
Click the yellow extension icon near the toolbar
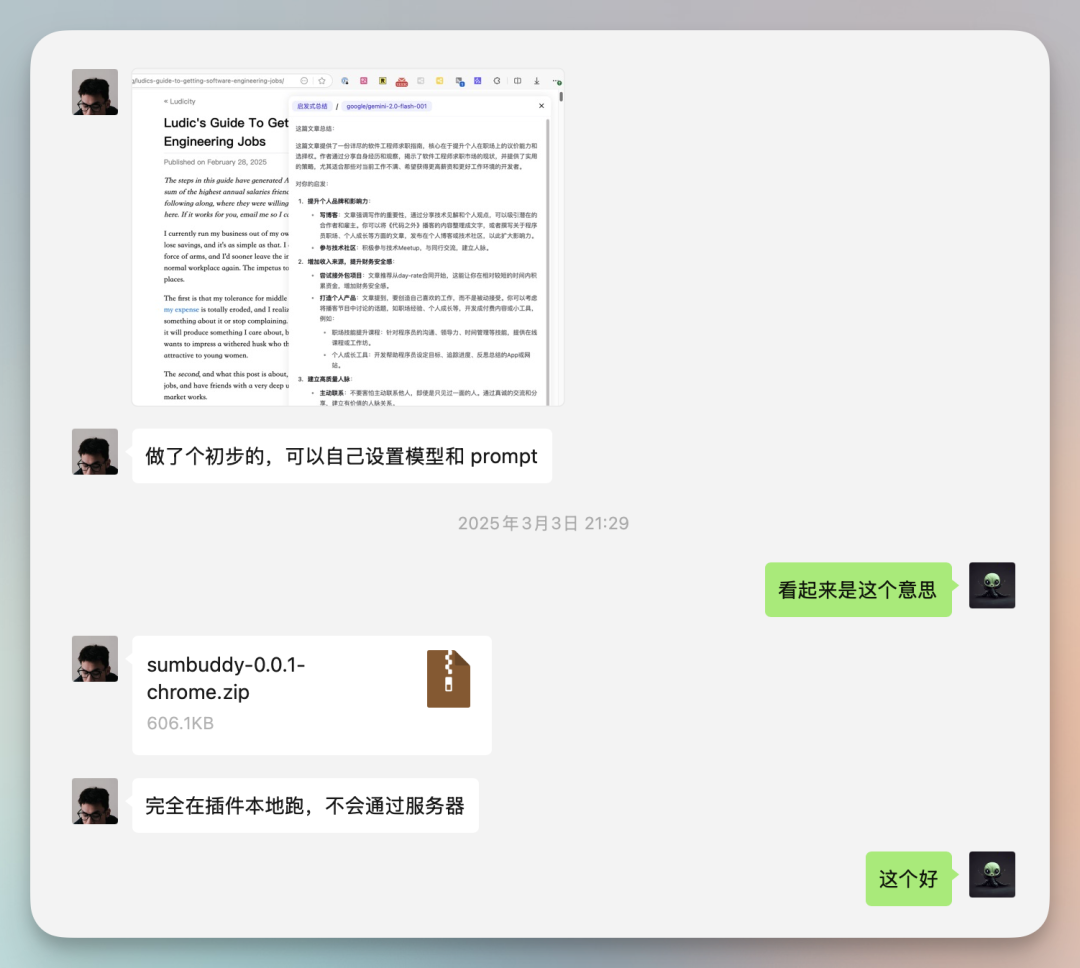tap(439, 82)
